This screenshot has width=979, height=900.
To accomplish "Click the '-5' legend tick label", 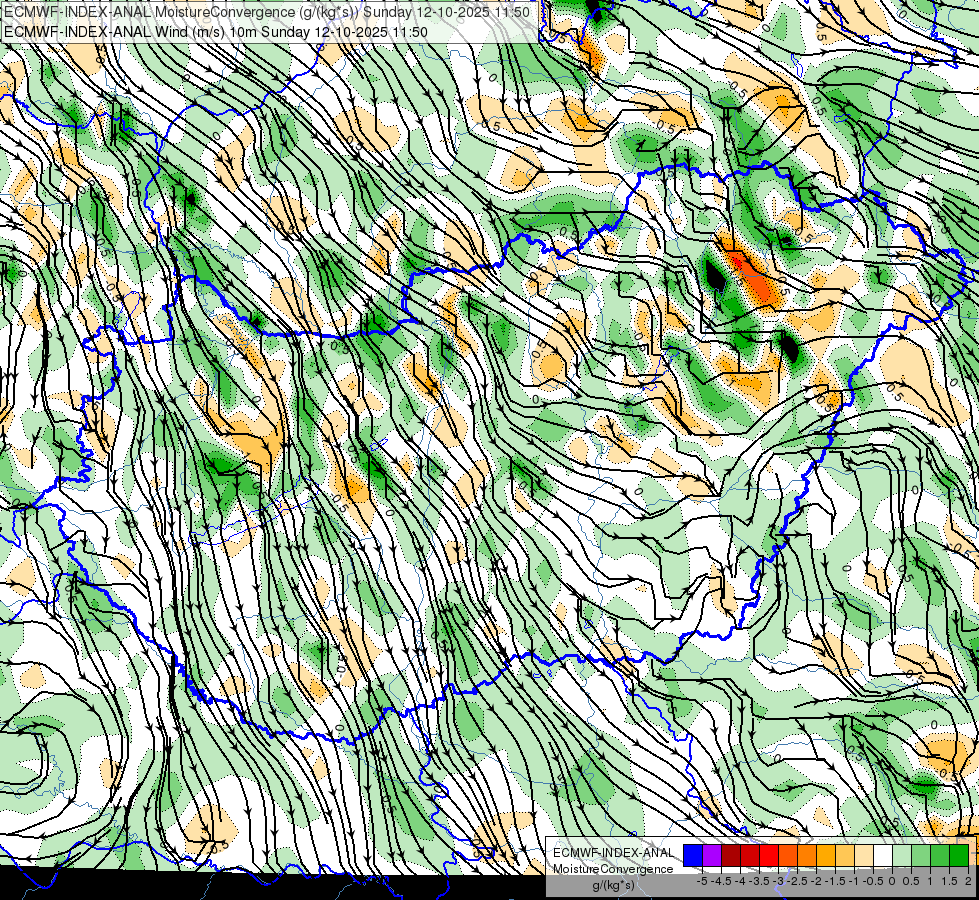I will click(702, 881).
